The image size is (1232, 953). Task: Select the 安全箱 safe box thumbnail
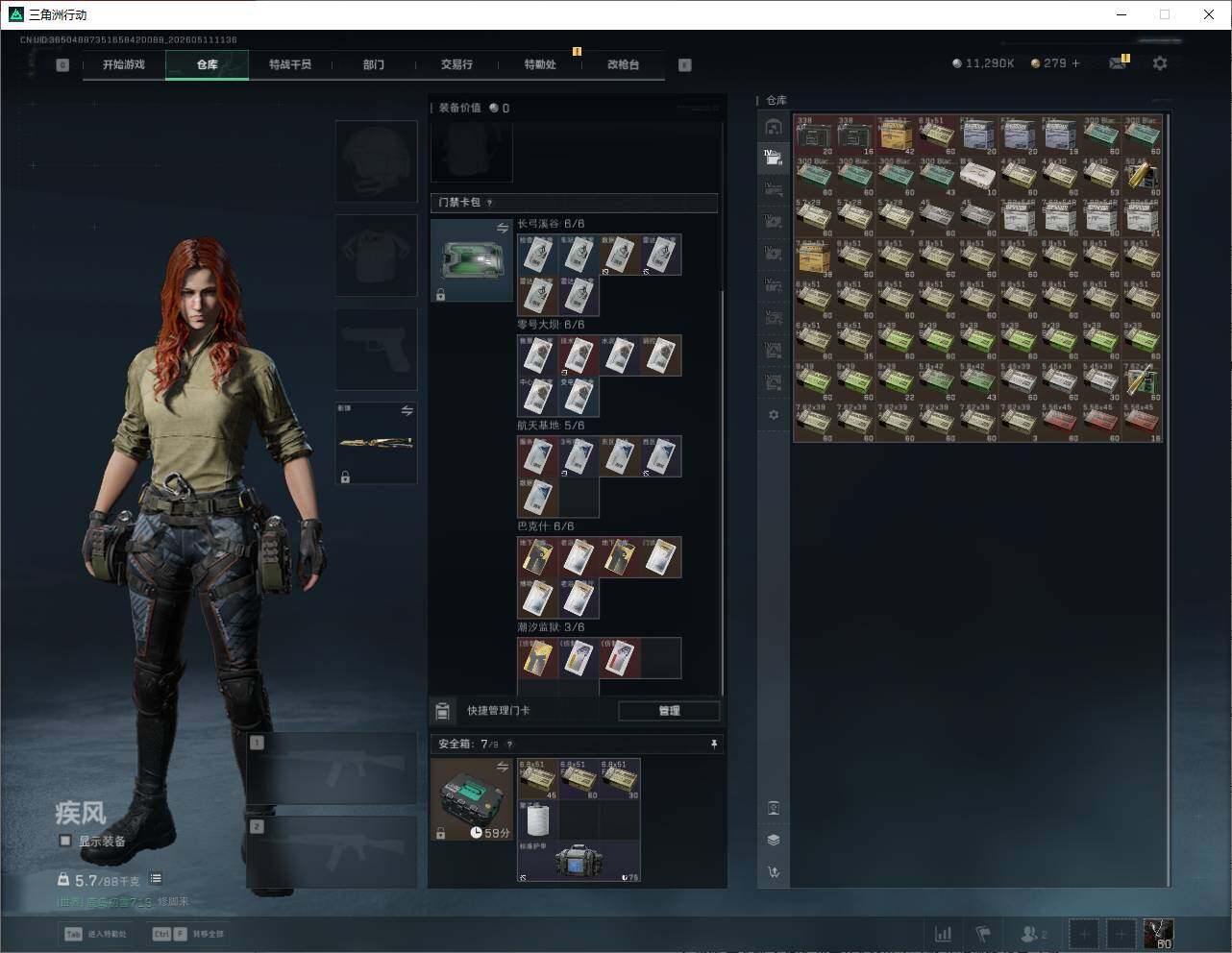coord(471,799)
